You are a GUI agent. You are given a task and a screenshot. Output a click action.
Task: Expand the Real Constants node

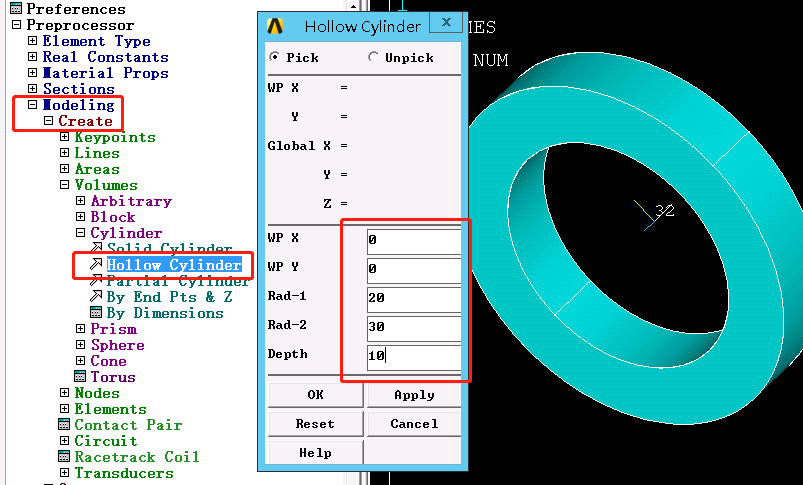(32, 56)
